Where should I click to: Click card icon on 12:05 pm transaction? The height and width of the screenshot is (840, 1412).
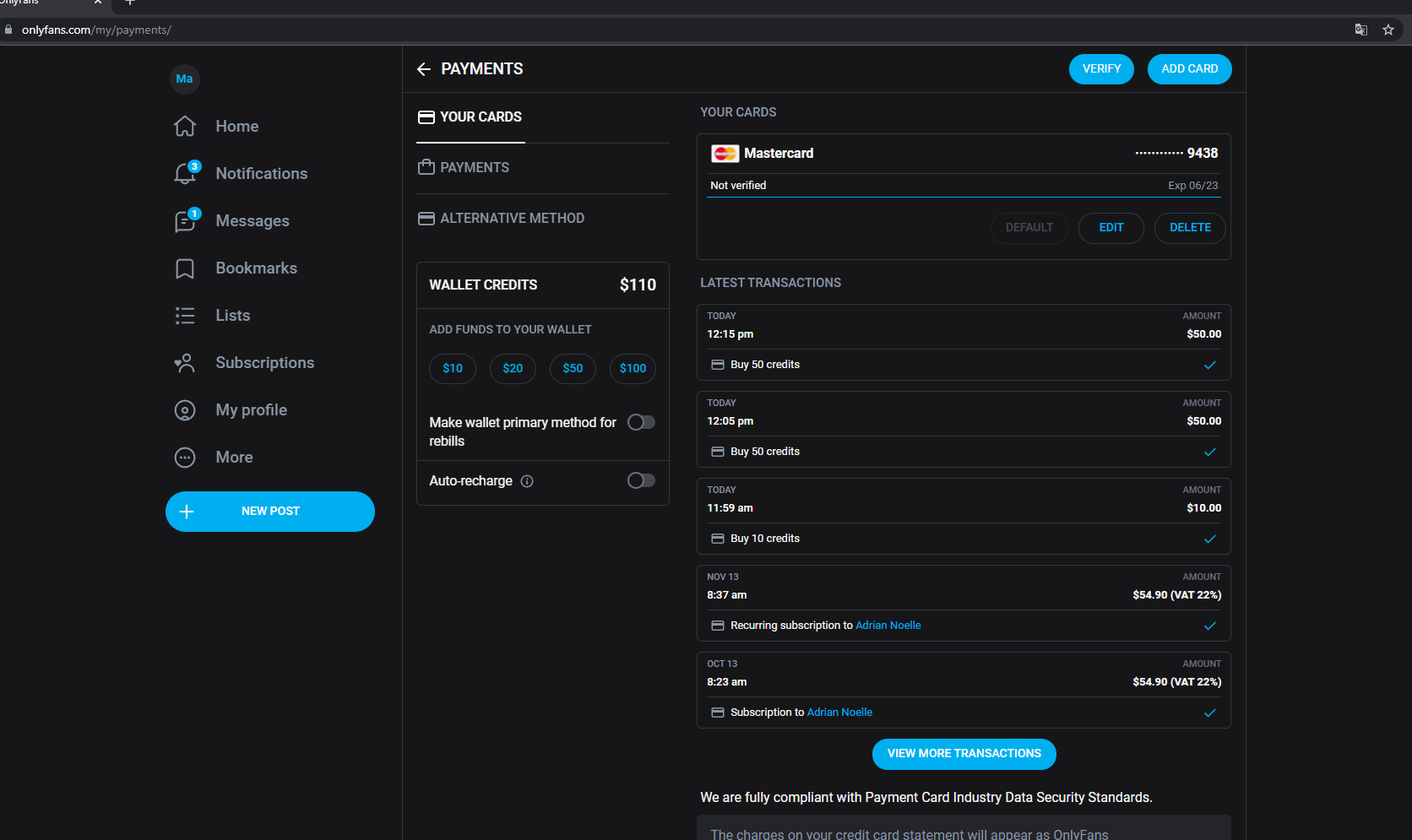coord(718,452)
